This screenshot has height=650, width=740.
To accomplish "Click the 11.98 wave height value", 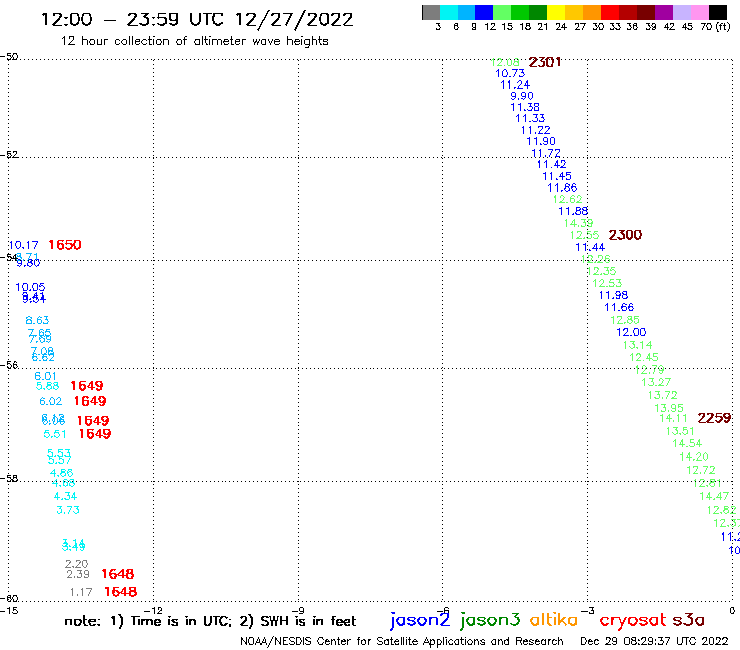I will coord(614,295).
